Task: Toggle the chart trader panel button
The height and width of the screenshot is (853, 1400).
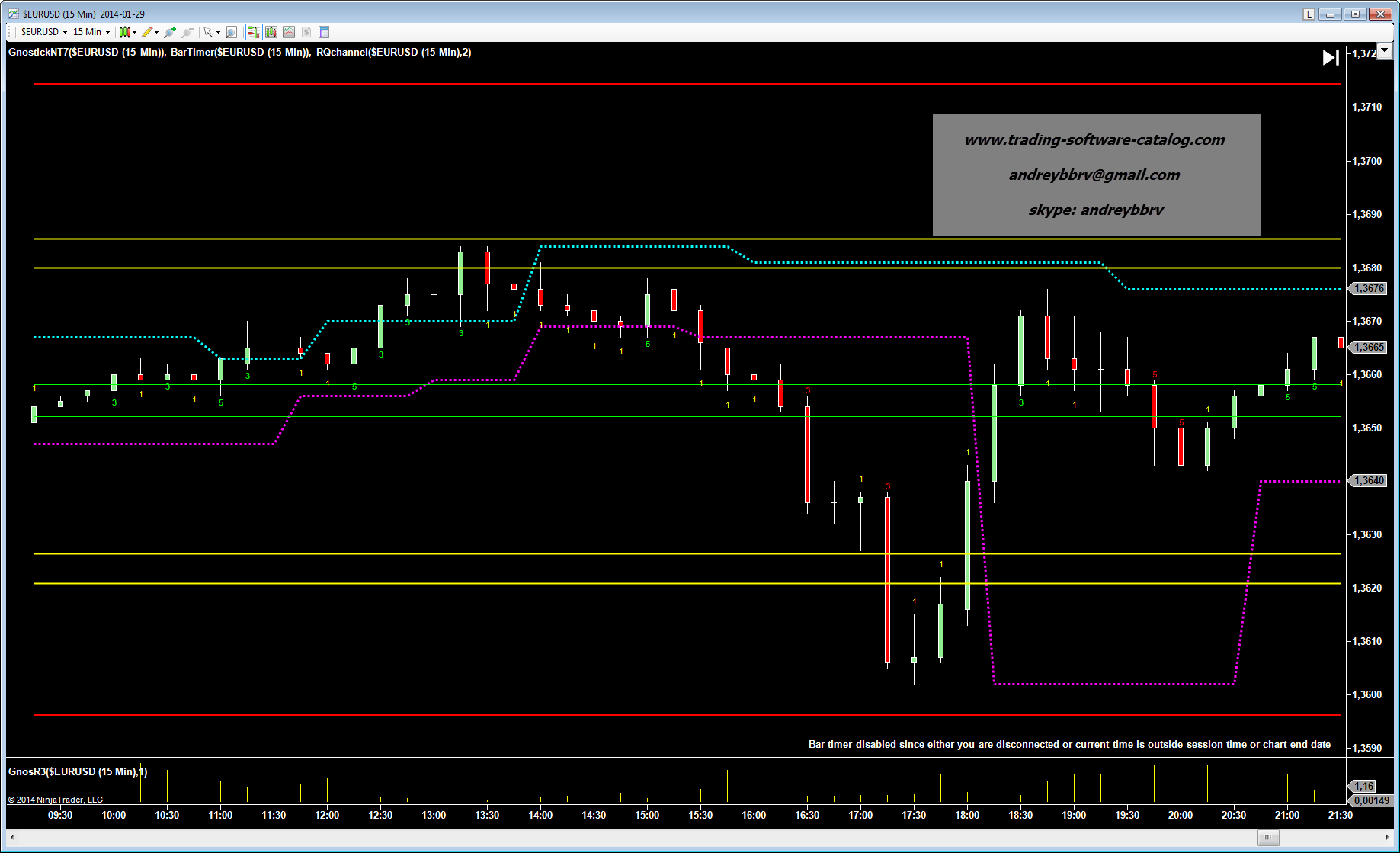Action: [253, 32]
